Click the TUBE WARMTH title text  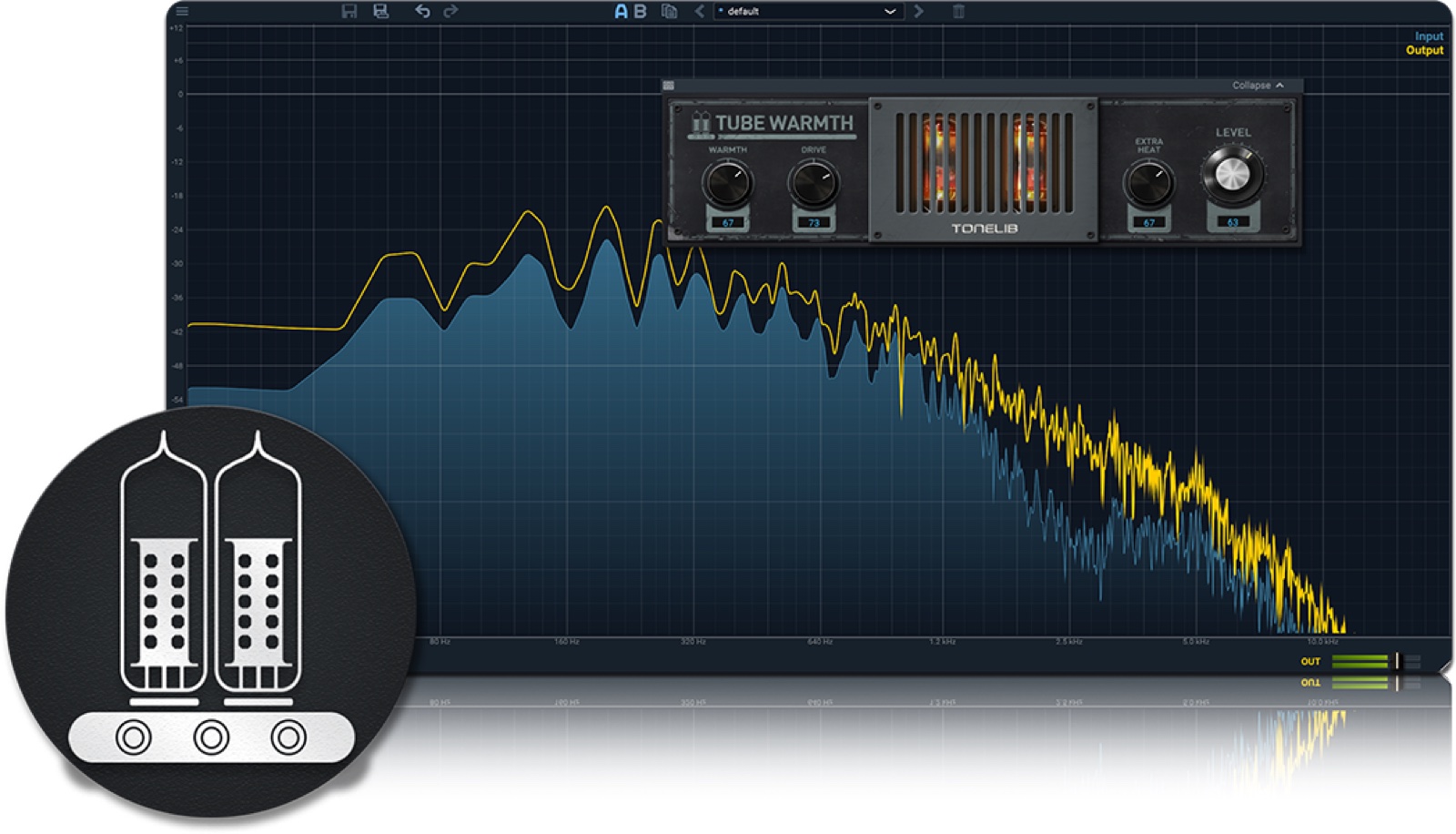pyautogui.click(x=784, y=123)
